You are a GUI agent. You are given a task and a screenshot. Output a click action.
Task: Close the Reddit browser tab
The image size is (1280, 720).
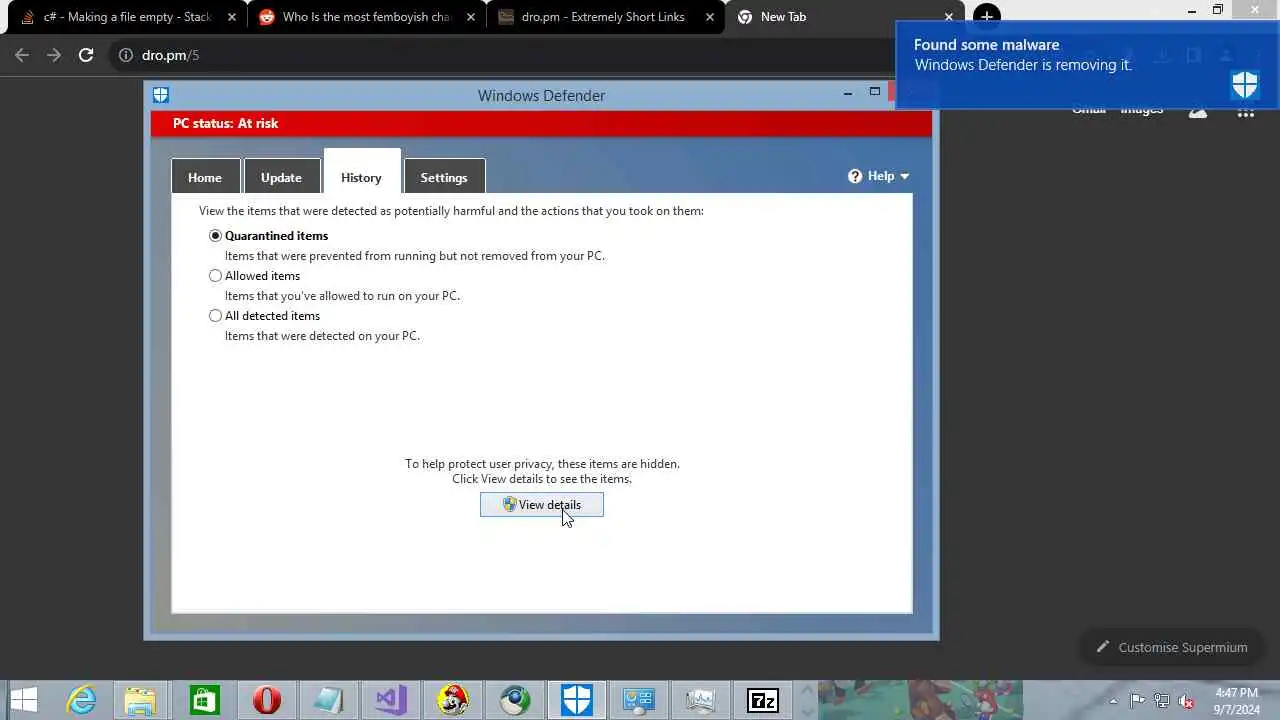coord(471,17)
